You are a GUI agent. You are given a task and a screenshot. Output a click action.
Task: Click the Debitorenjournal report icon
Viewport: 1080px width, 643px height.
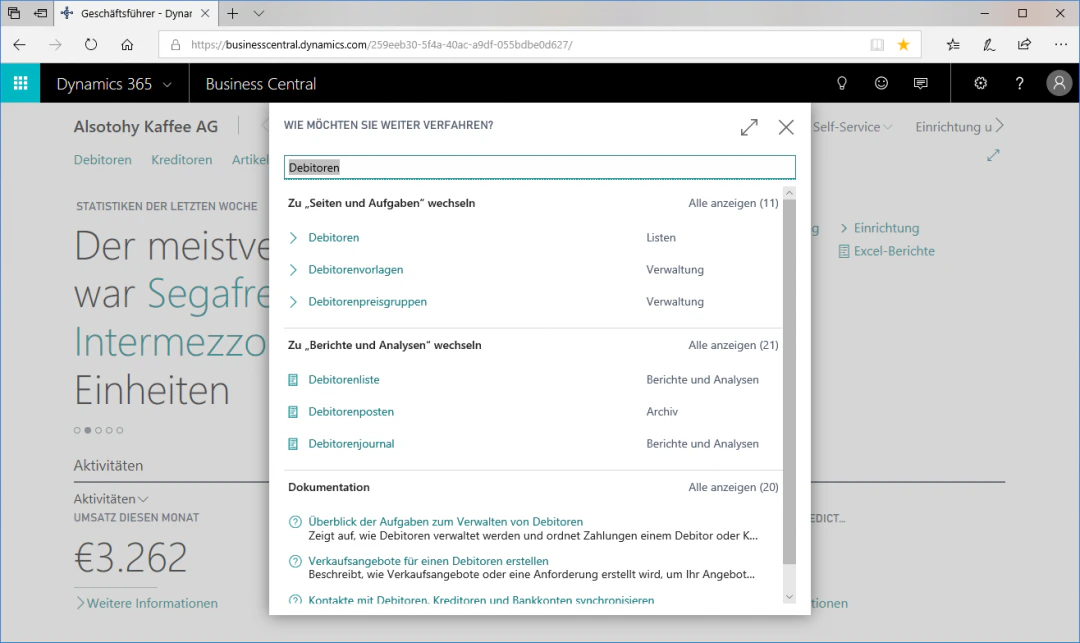(x=293, y=444)
